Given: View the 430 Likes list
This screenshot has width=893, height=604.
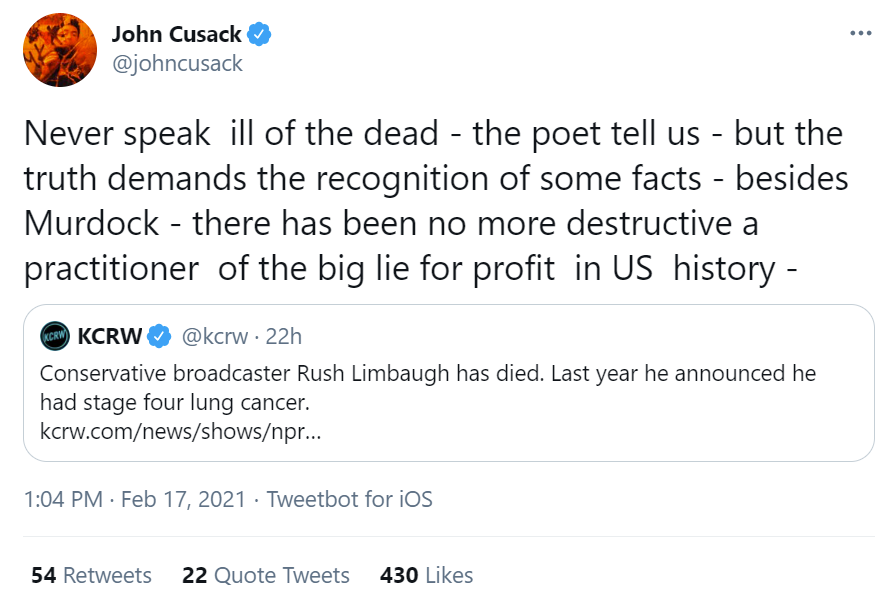Looking at the screenshot, I should point(427,575).
